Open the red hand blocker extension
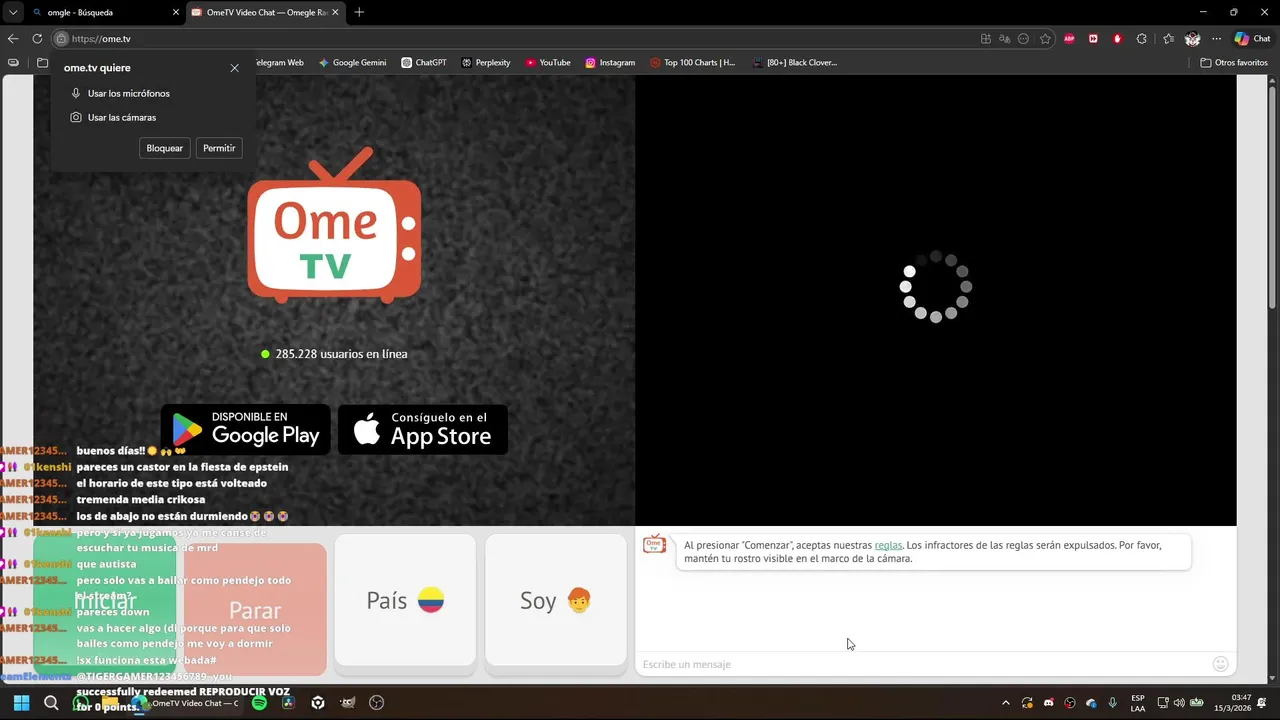 pyautogui.click(x=1117, y=39)
